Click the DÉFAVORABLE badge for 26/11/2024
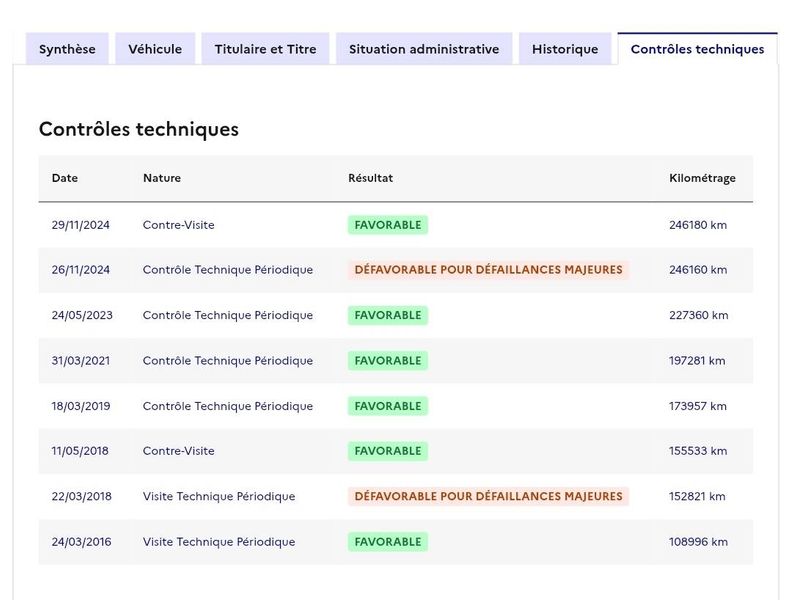This screenshot has width=791, height=600. 488,270
